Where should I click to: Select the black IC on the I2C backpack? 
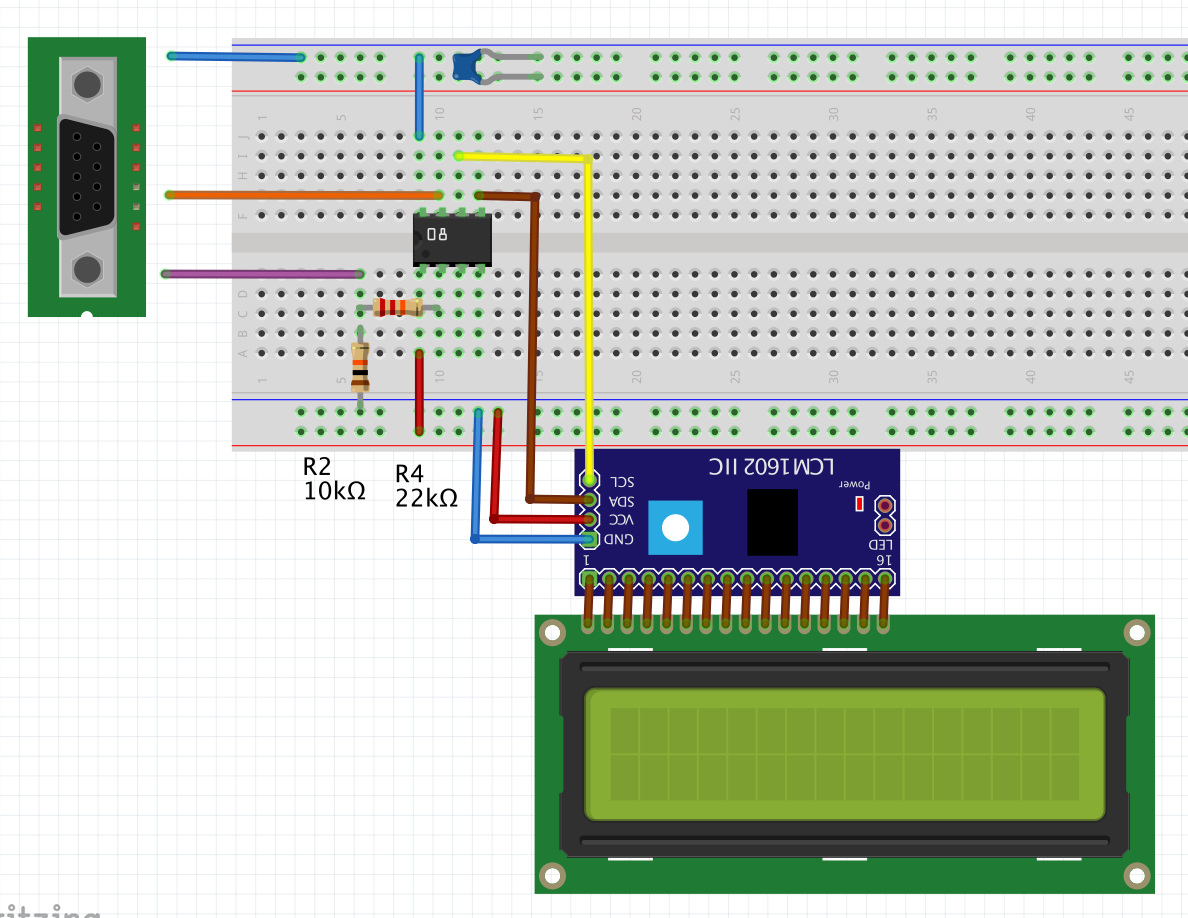(x=772, y=522)
